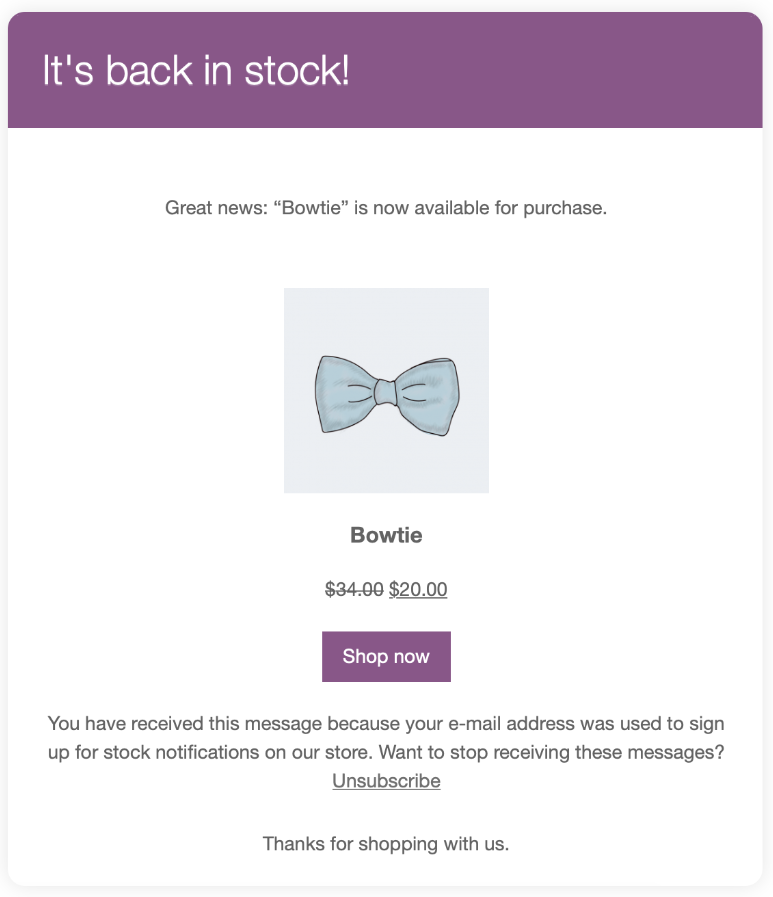Click the crossed-out $34.00 price

[x=354, y=590]
